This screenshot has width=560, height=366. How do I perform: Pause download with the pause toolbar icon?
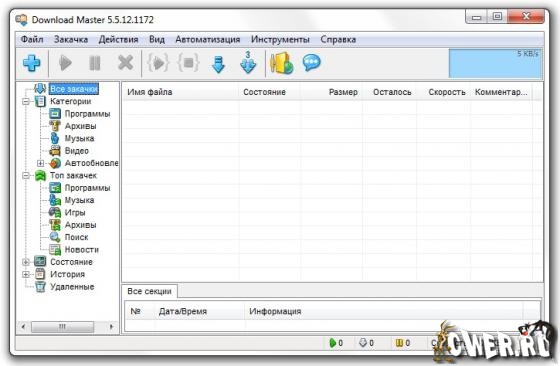95,63
